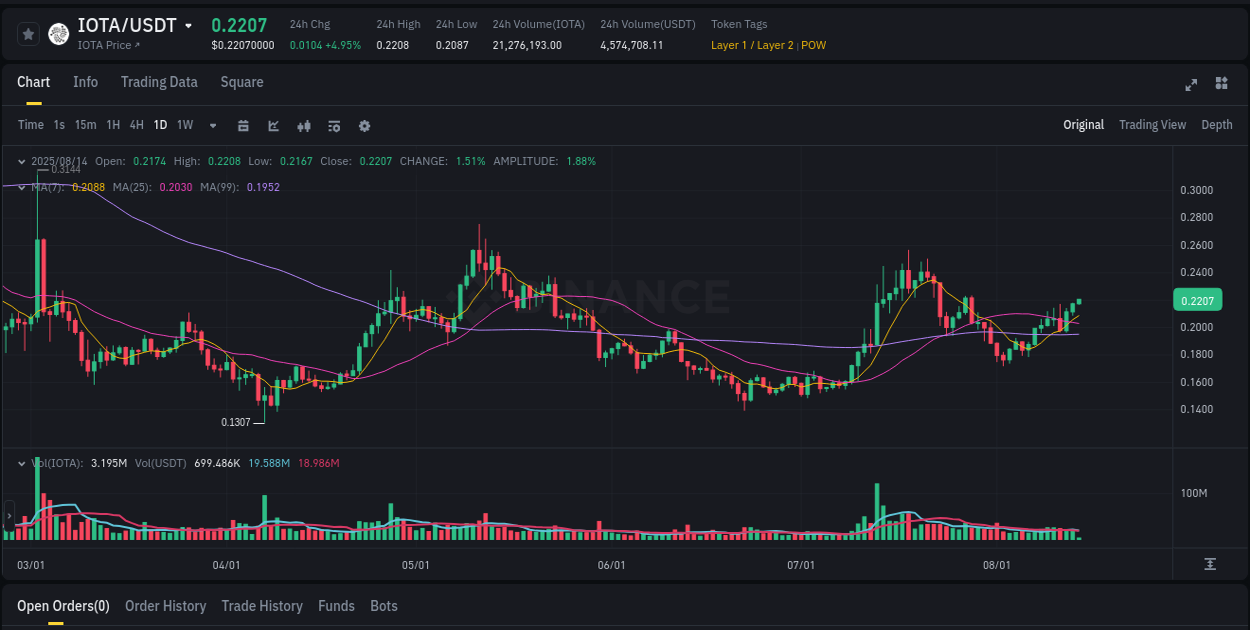The image size is (1250, 630).
Task: Open the date range calendar icon
Action: click(243, 125)
